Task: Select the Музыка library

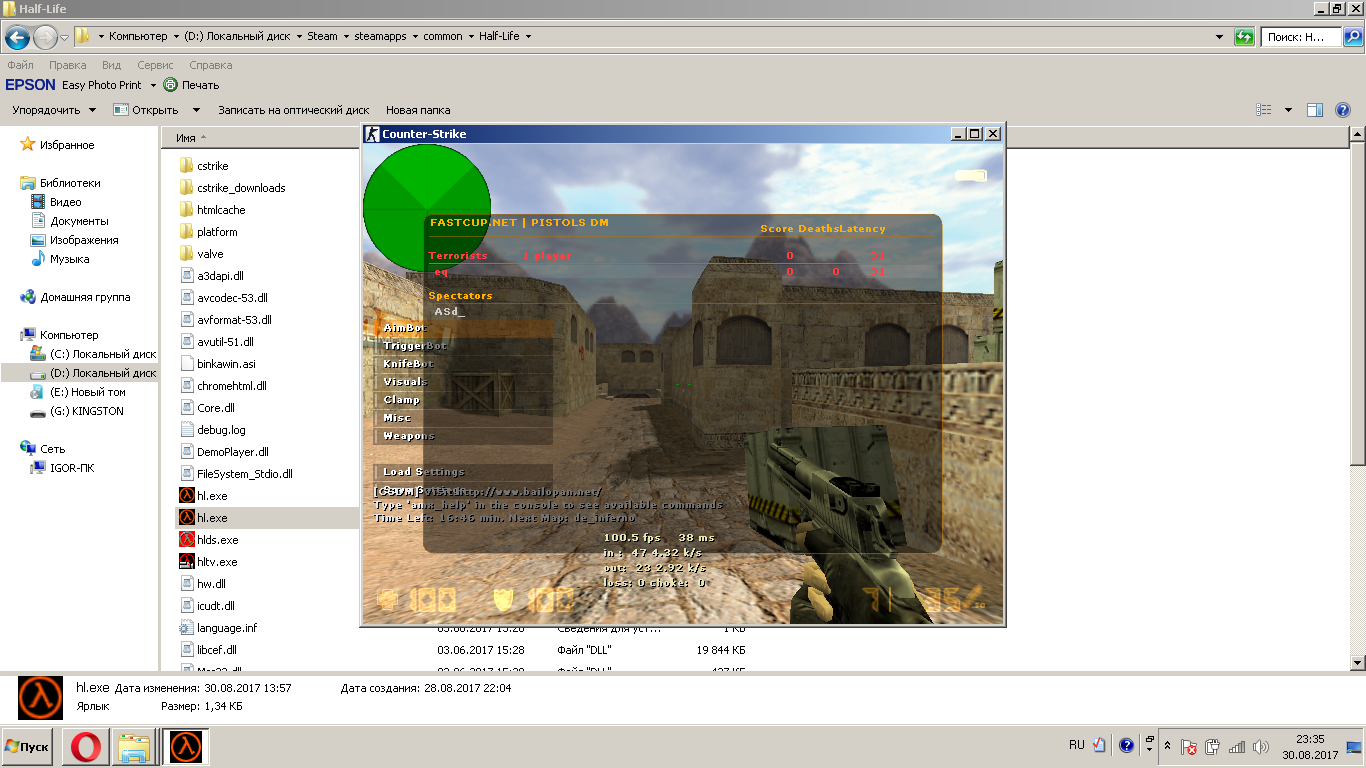Action: pyautogui.click(x=69, y=259)
